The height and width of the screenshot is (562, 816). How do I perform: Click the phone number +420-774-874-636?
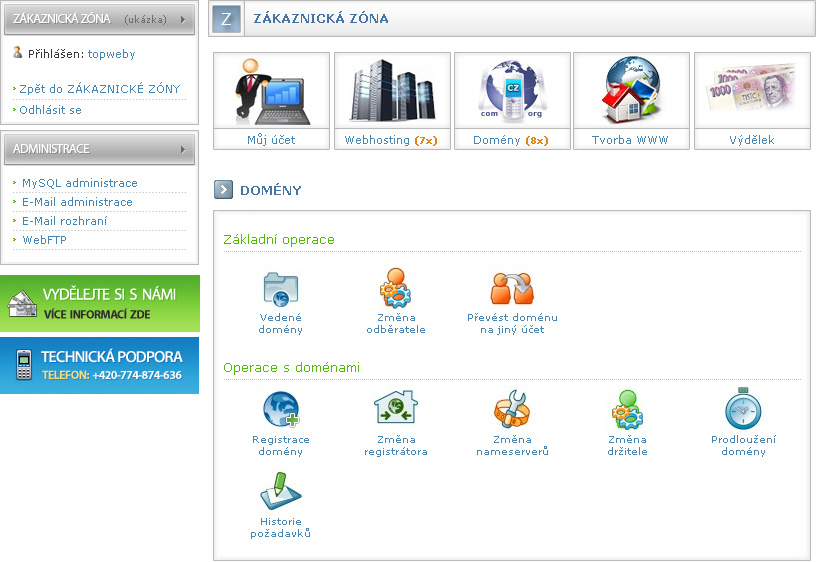(x=137, y=375)
